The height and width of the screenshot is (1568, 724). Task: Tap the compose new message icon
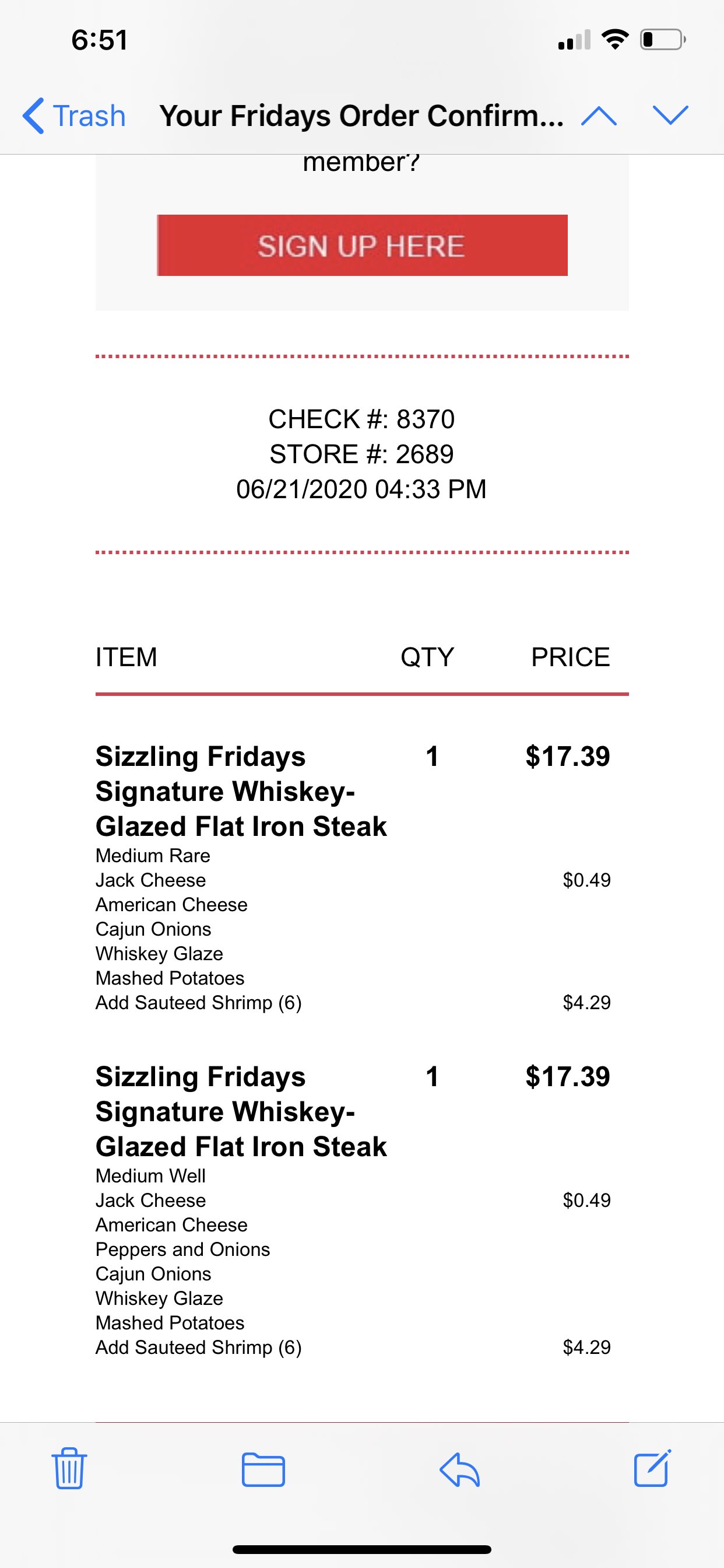coord(652,1468)
